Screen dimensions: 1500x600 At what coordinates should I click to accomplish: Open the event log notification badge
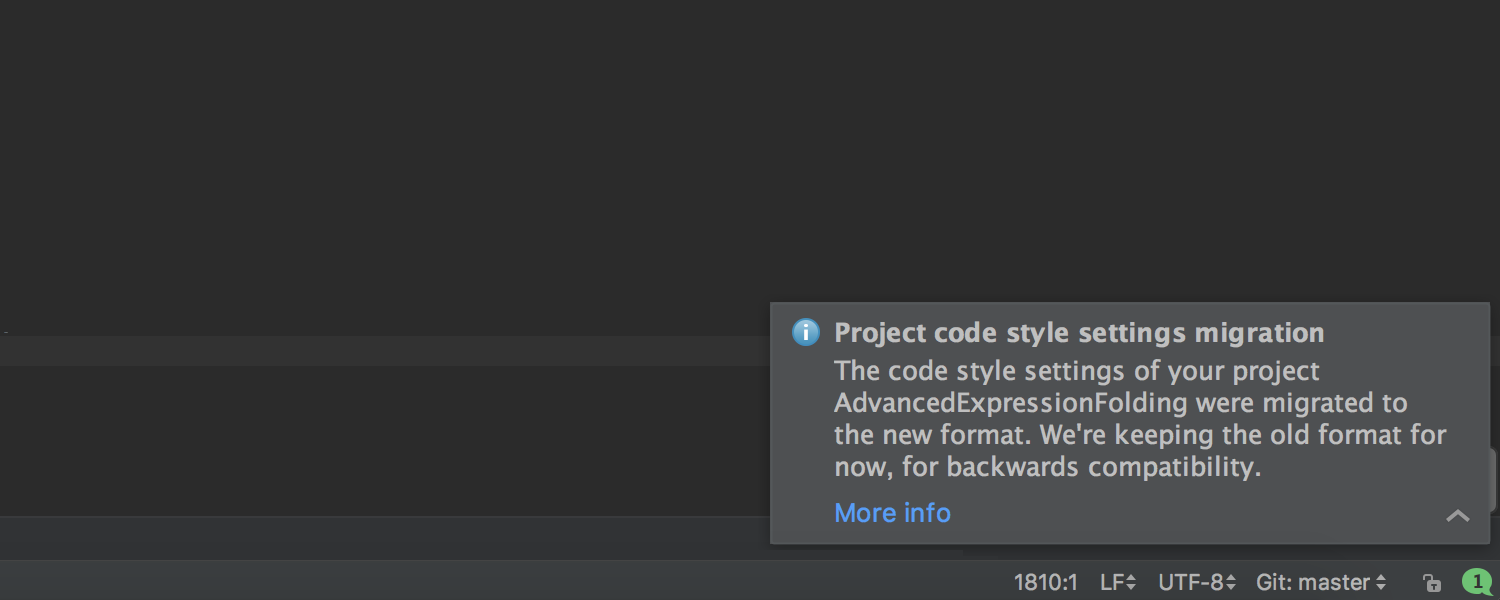coord(1476,582)
